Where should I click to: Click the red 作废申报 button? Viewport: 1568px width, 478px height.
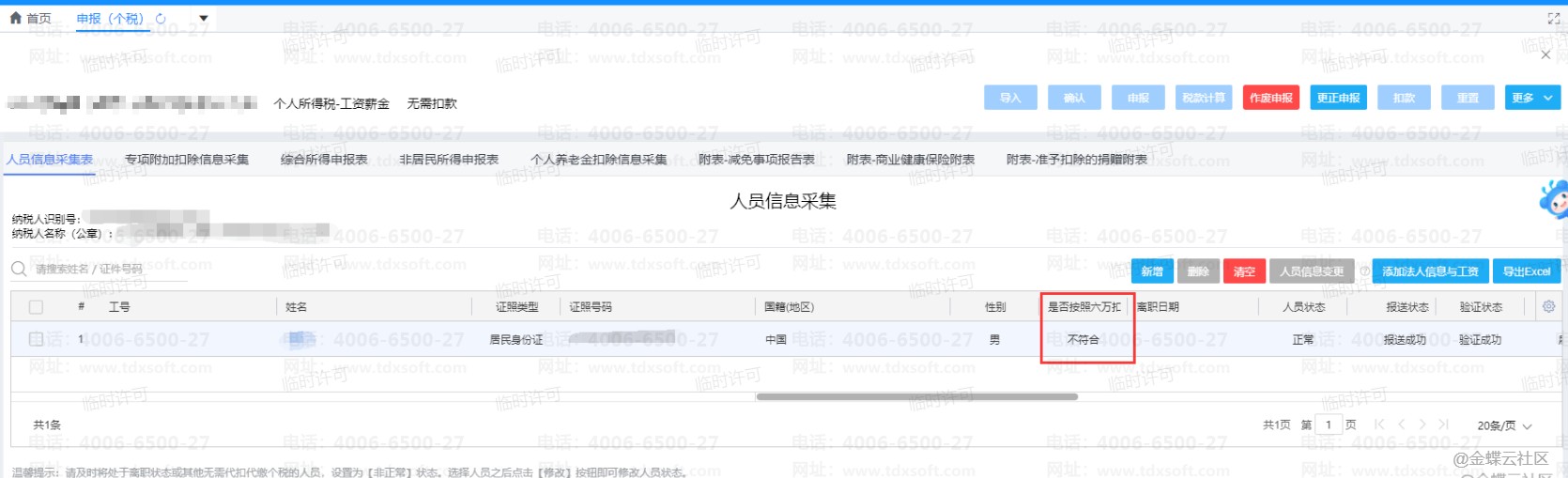point(1270,98)
